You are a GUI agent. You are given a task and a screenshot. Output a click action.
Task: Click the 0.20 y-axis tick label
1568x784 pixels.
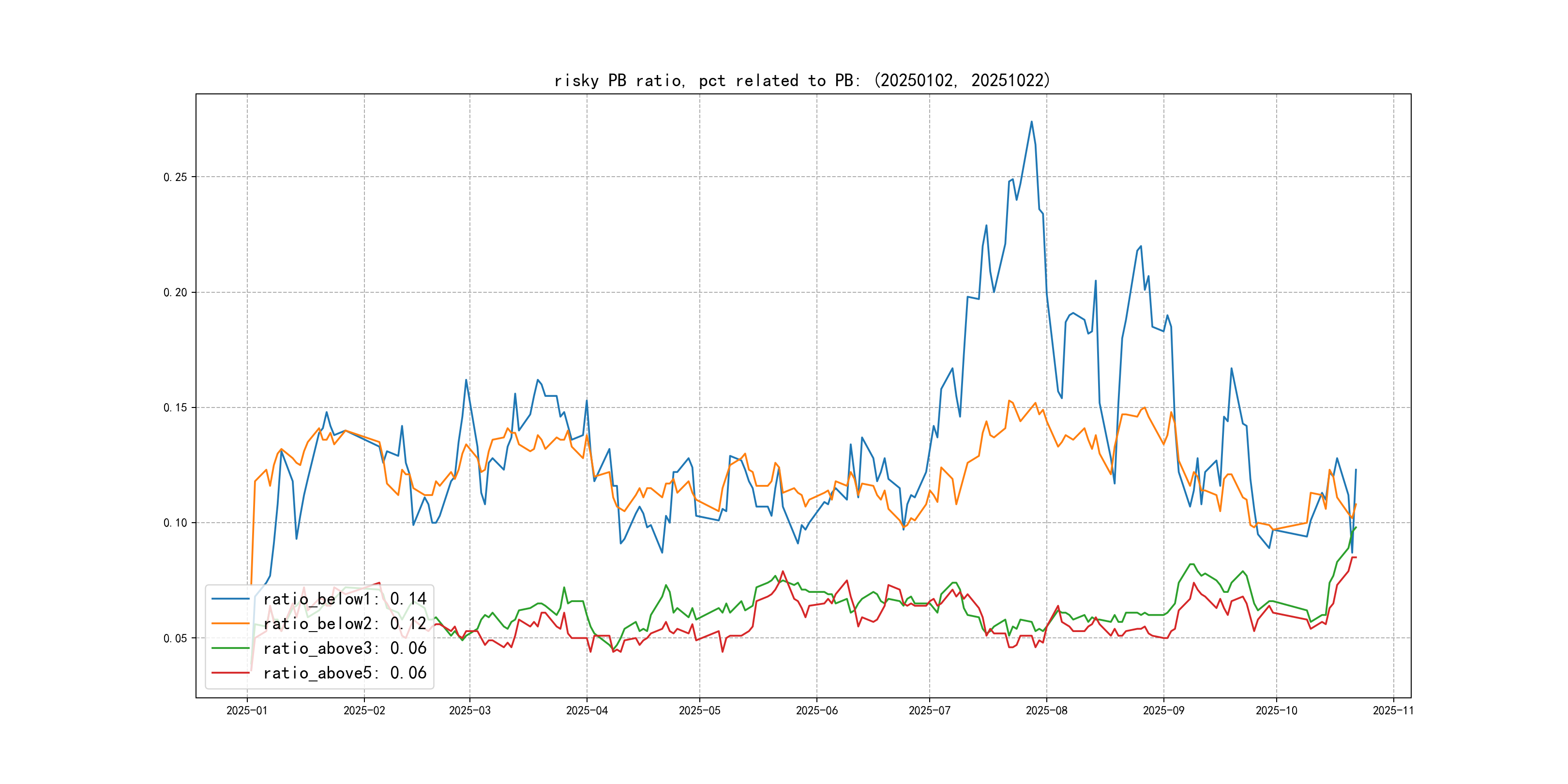(x=175, y=292)
